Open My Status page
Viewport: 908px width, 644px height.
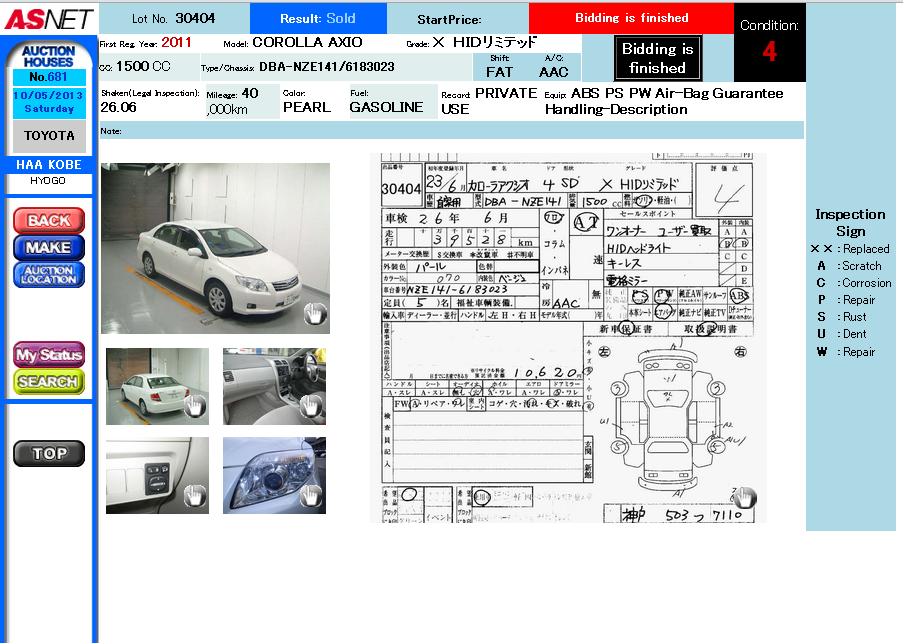pyautogui.click(x=48, y=355)
